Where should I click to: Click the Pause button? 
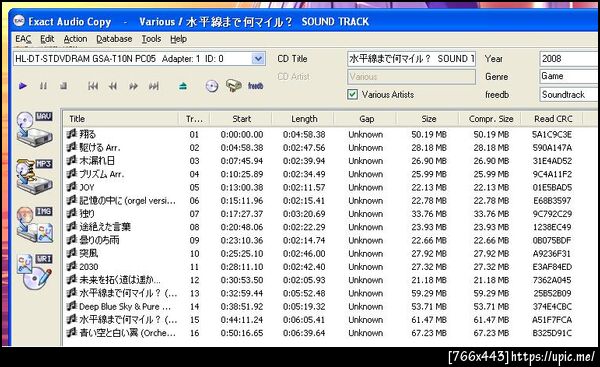(x=43, y=86)
